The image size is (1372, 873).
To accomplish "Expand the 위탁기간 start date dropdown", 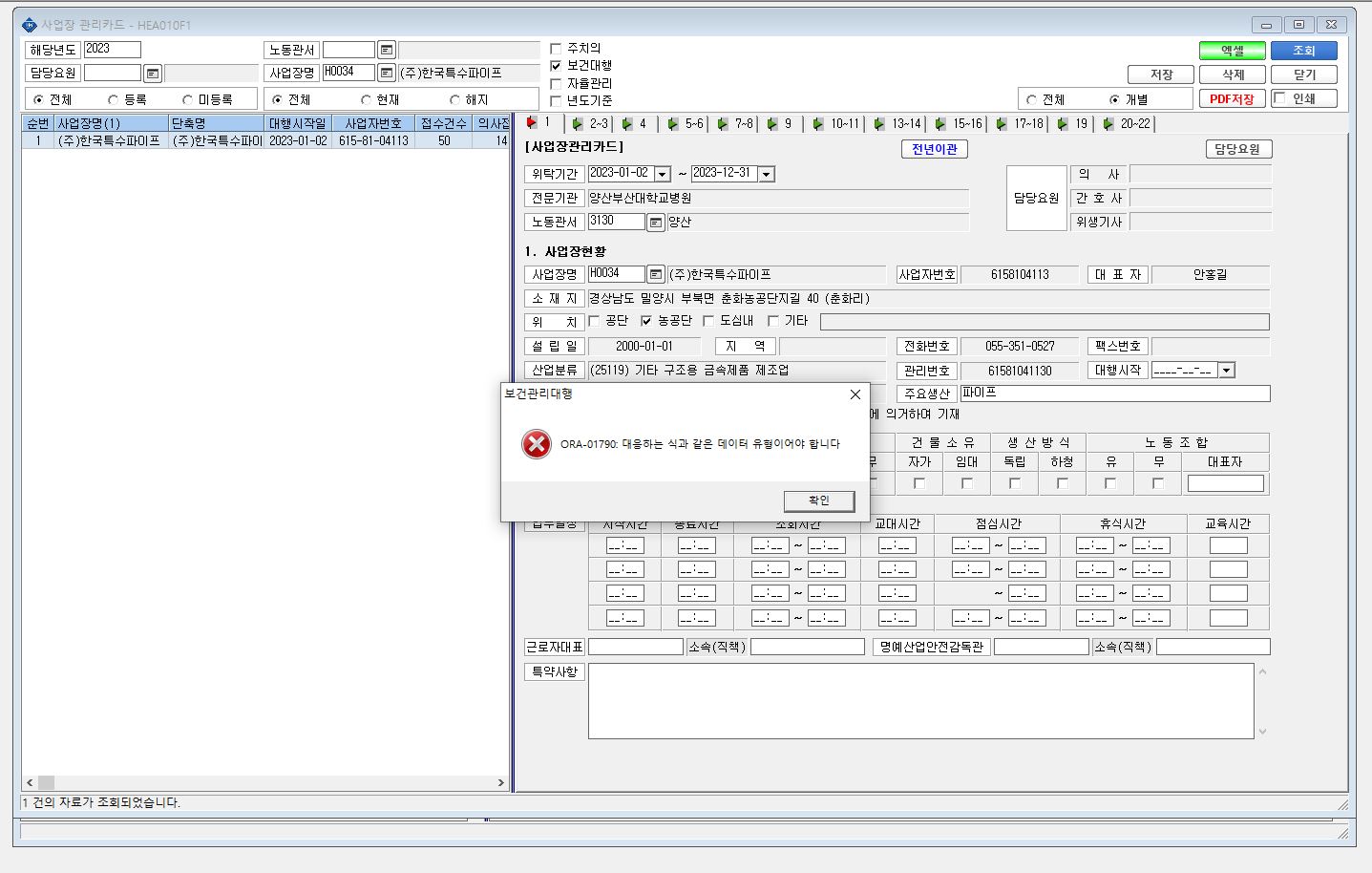I will pos(662,174).
